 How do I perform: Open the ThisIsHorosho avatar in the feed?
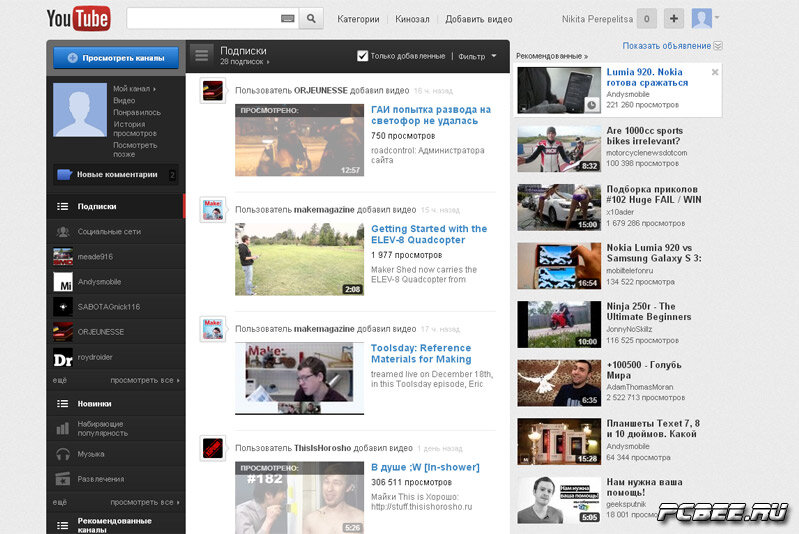[x=212, y=448]
